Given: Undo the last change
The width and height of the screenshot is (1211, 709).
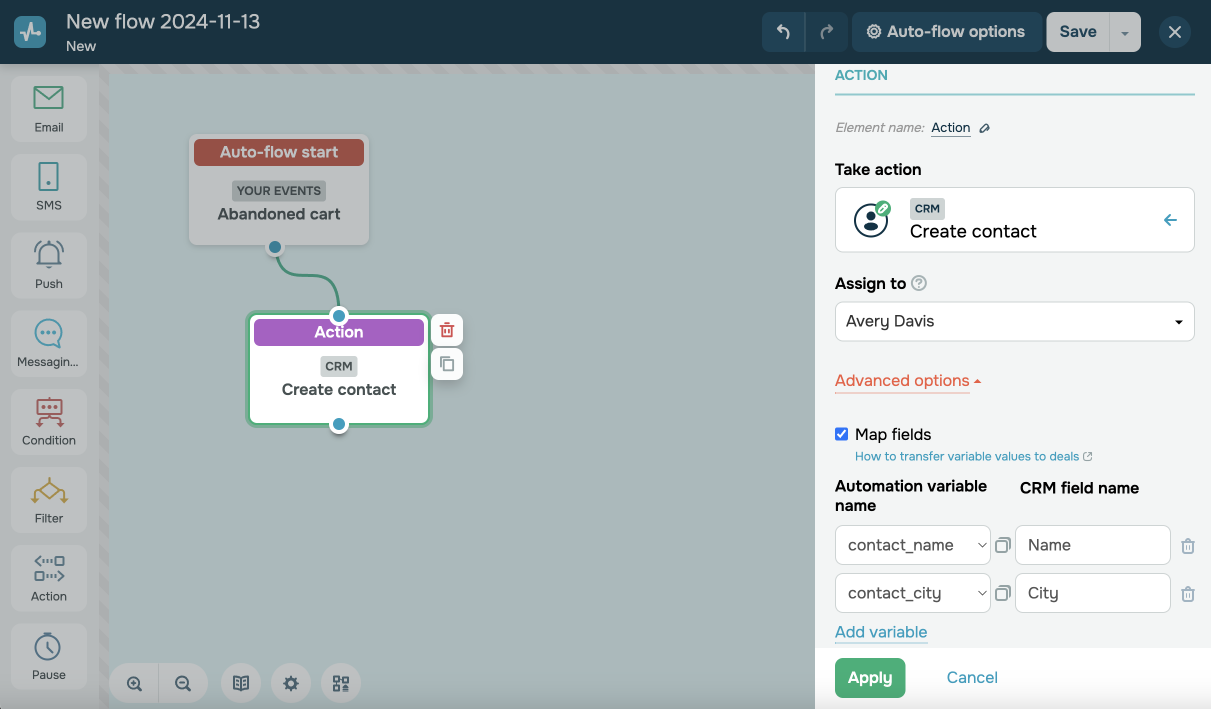Looking at the screenshot, I should pos(783,32).
